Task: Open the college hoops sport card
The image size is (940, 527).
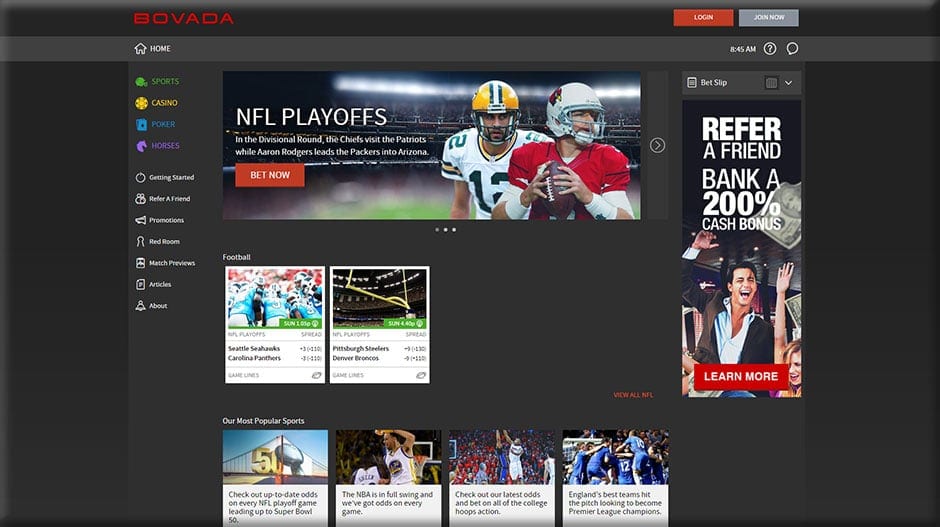Action: point(502,478)
